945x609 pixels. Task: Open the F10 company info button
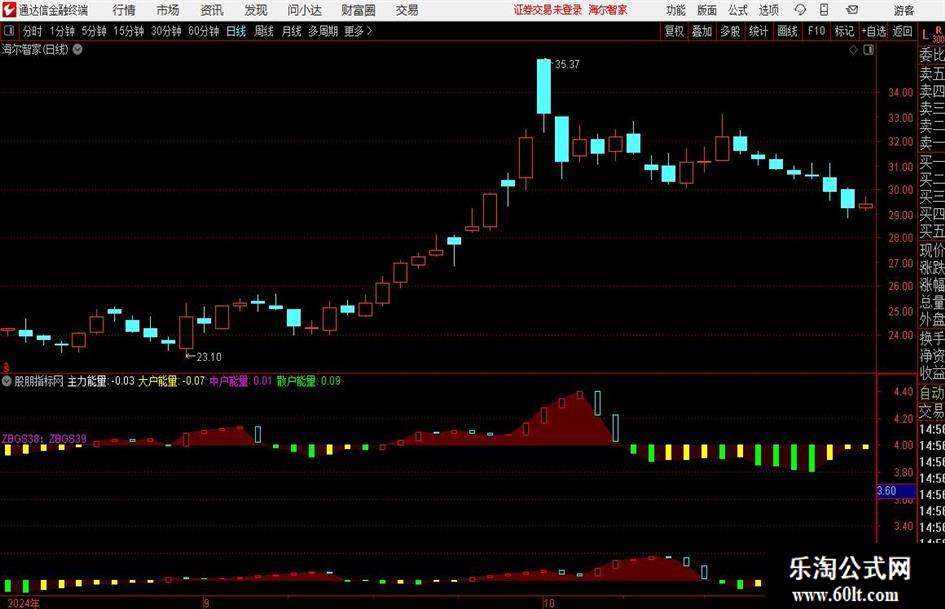[816, 31]
